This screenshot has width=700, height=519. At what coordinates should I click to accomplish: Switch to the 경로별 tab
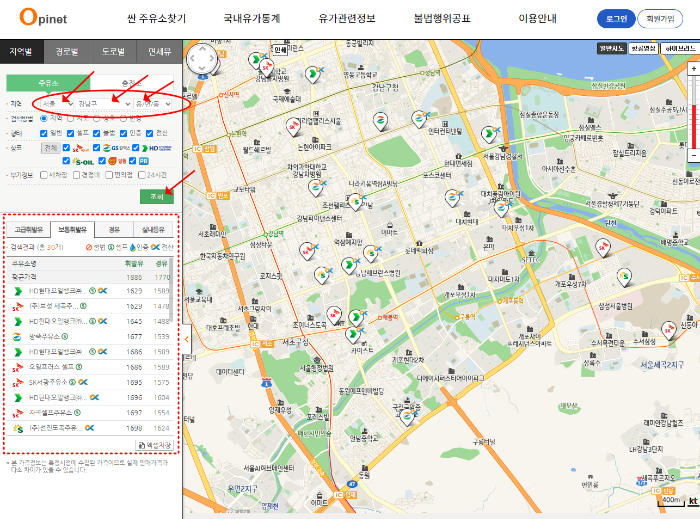(67, 52)
